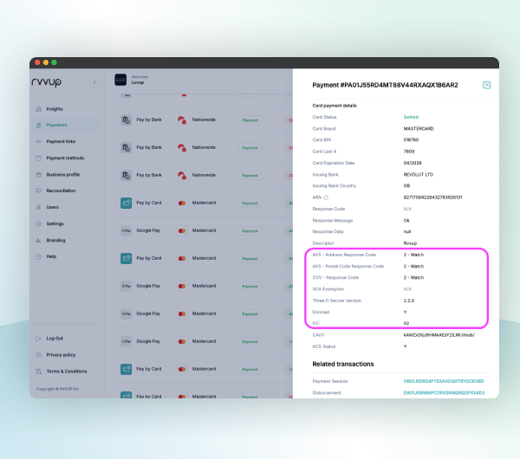Click the Related transactions heading
Screen dimensions: 520x459
tap(343, 364)
